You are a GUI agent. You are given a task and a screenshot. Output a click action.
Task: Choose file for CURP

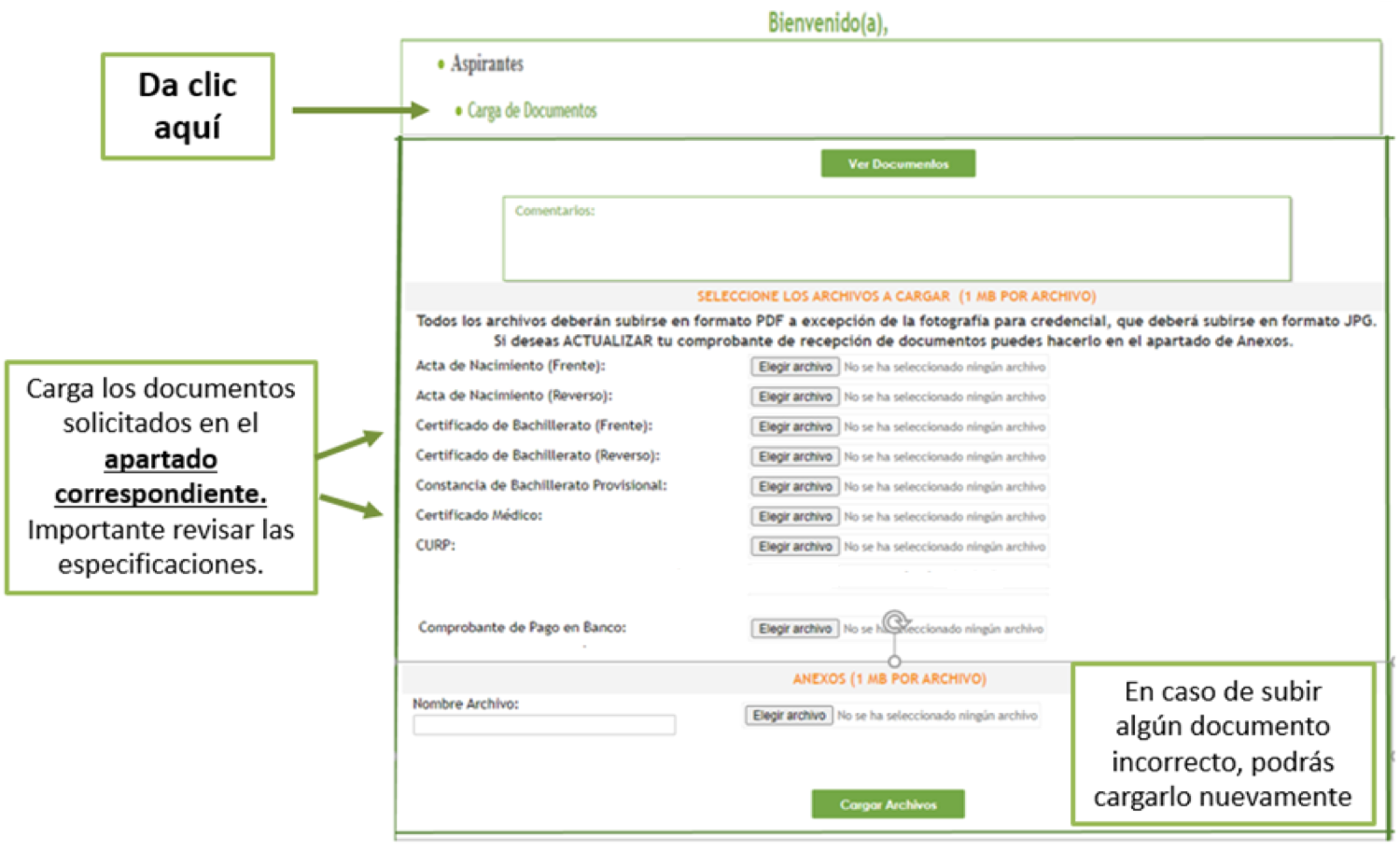coord(794,546)
